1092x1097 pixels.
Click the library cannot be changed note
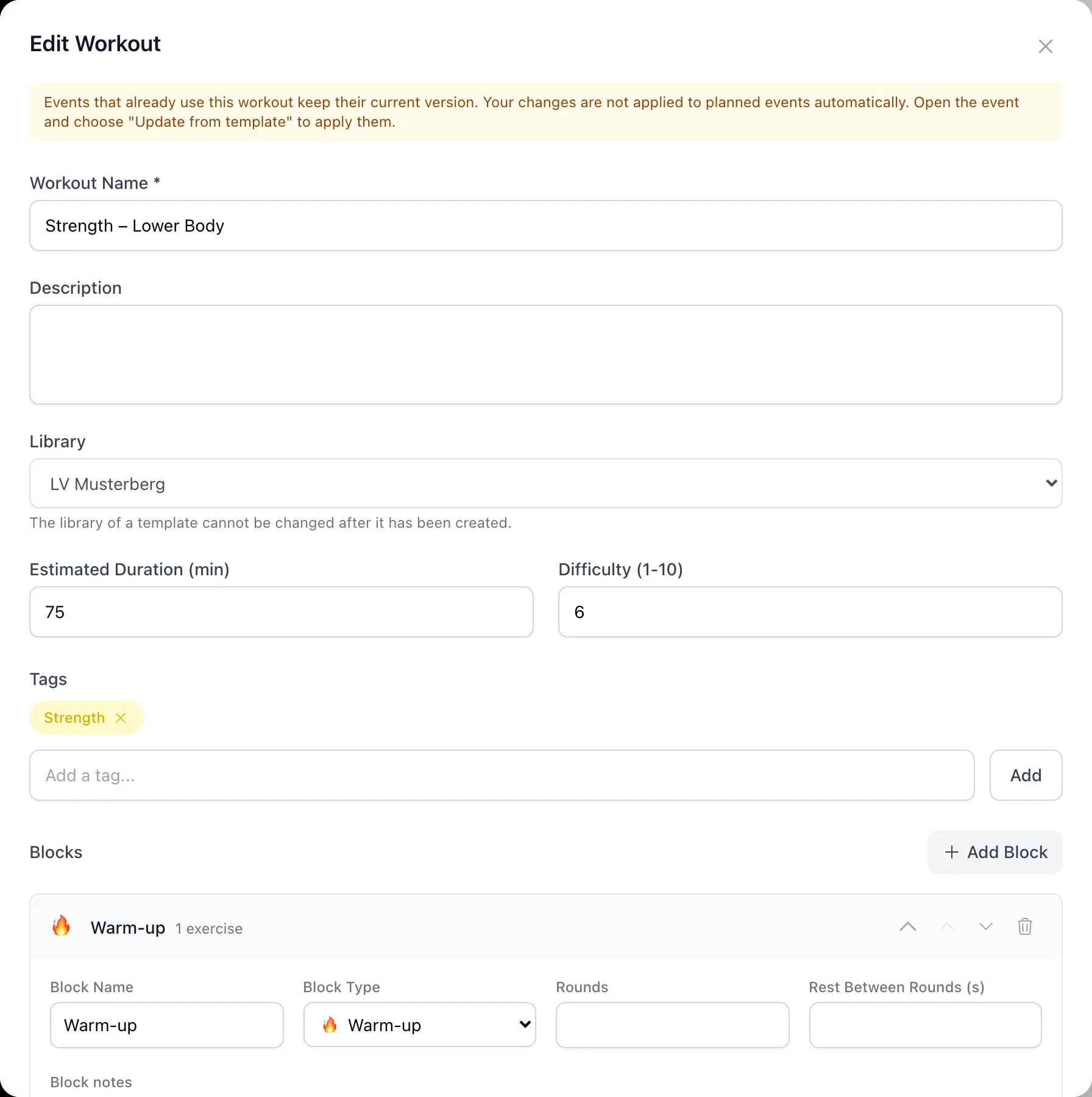(271, 523)
